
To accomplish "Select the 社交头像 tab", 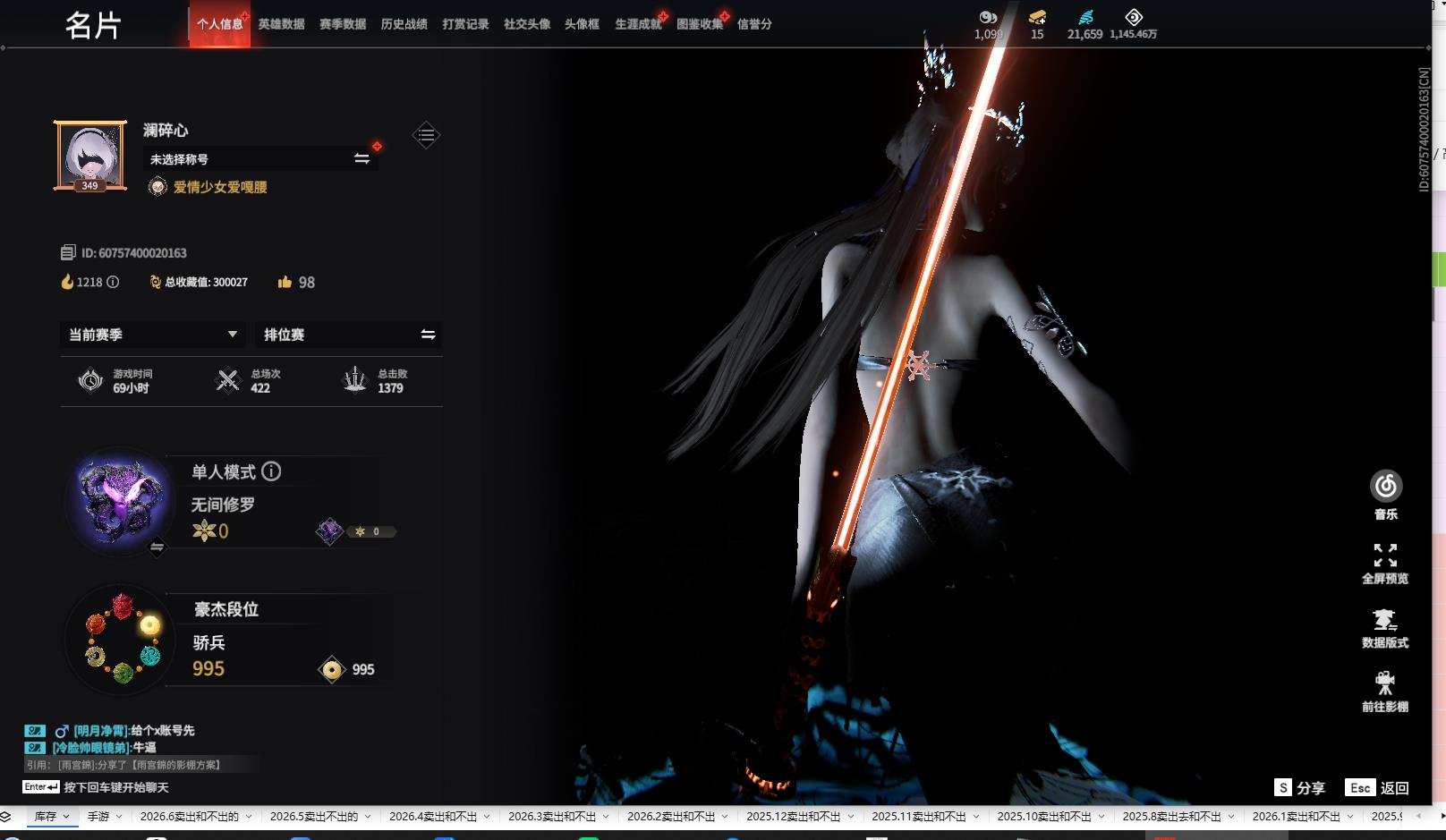I will pyautogui.click(x=527, y=24).
